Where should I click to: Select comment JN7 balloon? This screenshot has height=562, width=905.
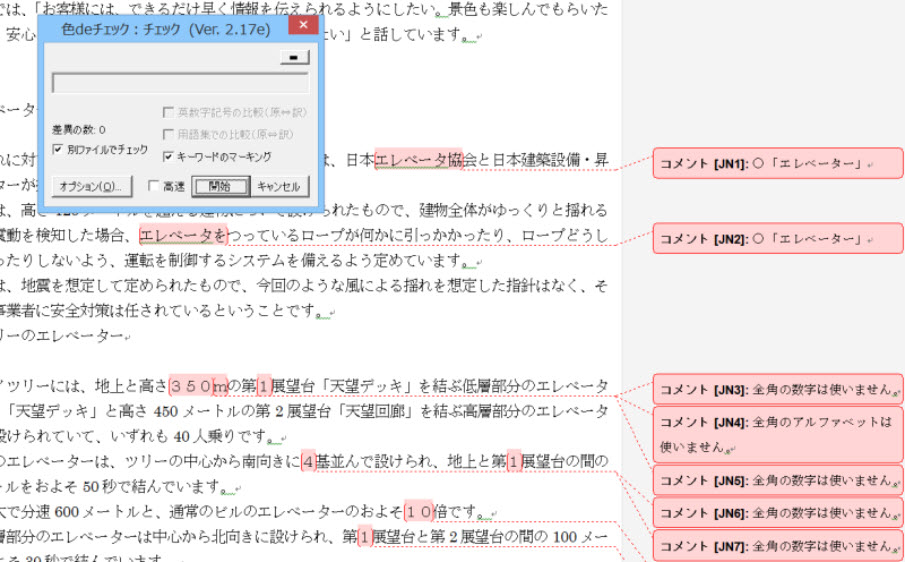point(777,546)
